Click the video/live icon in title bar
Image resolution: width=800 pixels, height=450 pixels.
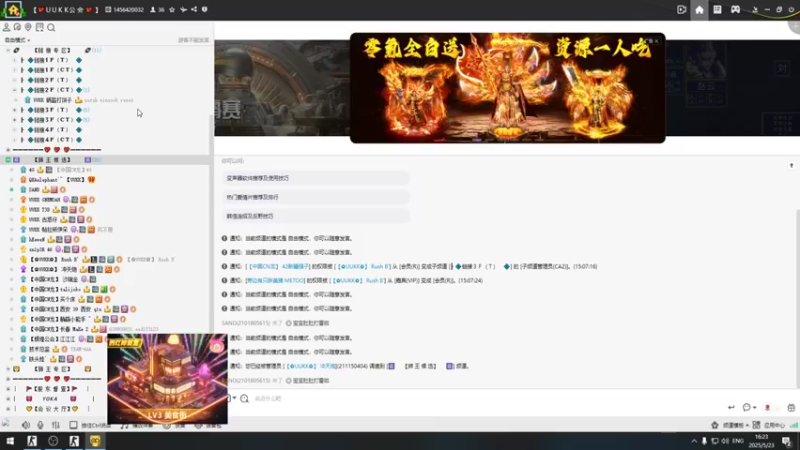click(x=681, y=10)
